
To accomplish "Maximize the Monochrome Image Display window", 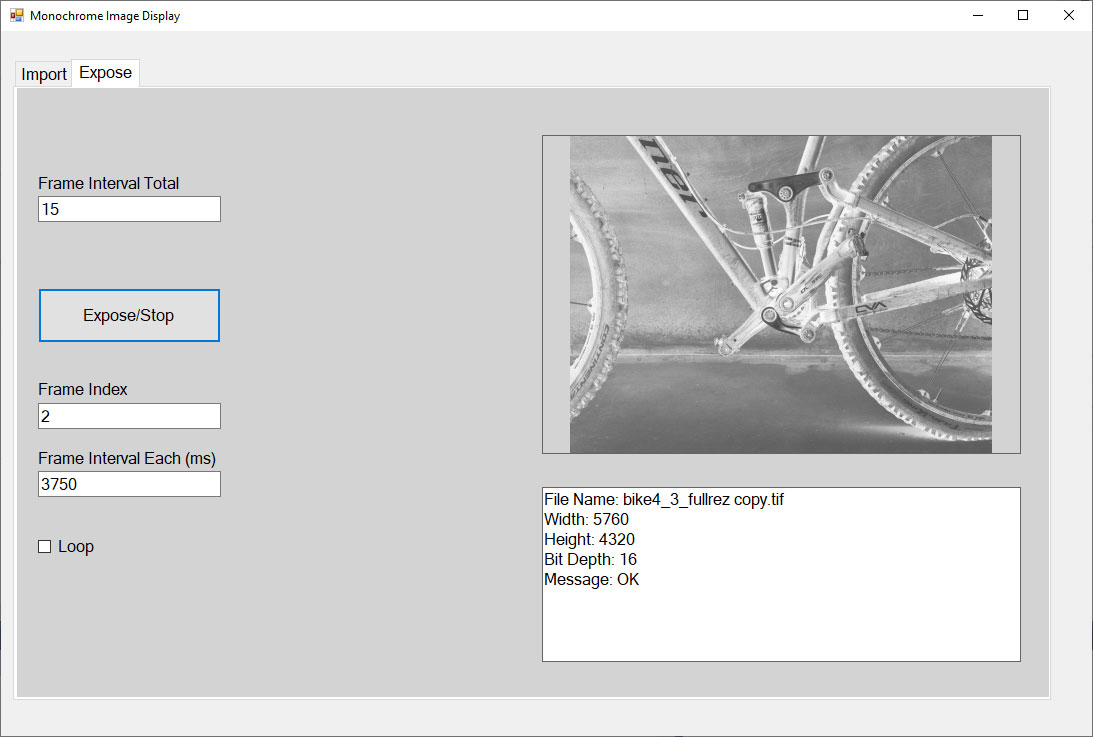I will tap(1022, 16).
